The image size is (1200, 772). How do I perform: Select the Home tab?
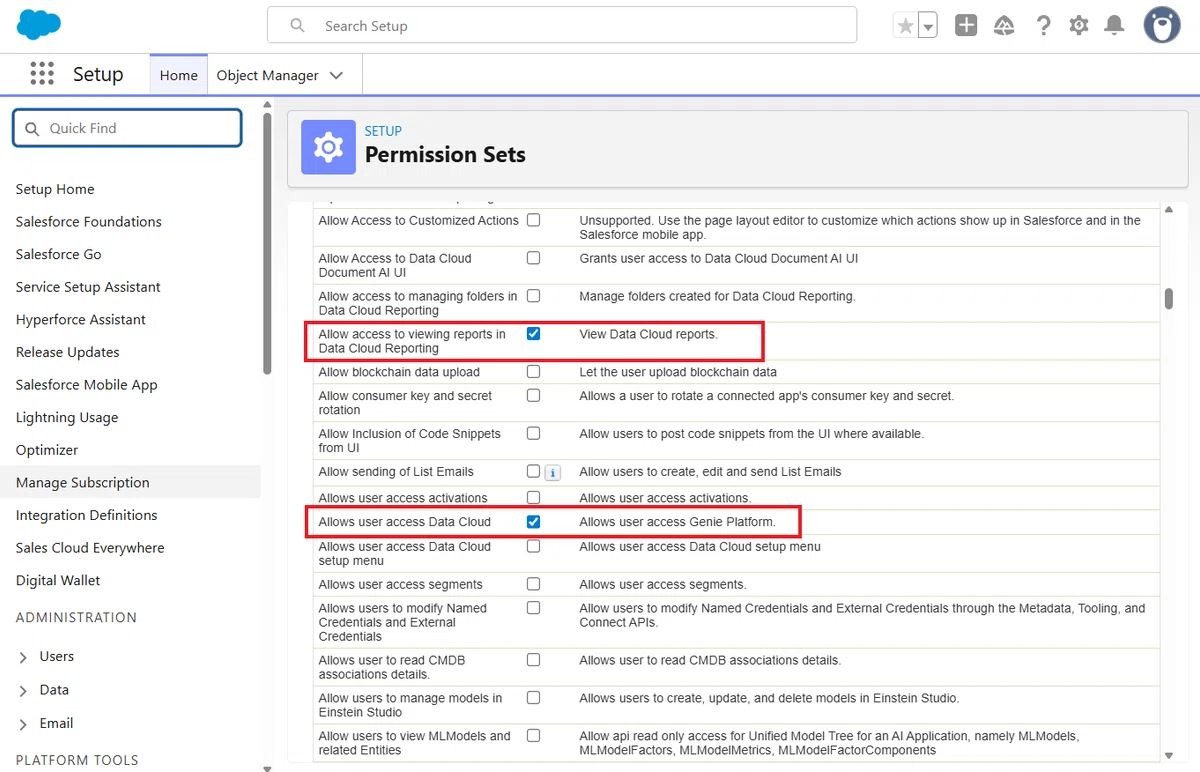pyautogui.click(x=179, y=75)
